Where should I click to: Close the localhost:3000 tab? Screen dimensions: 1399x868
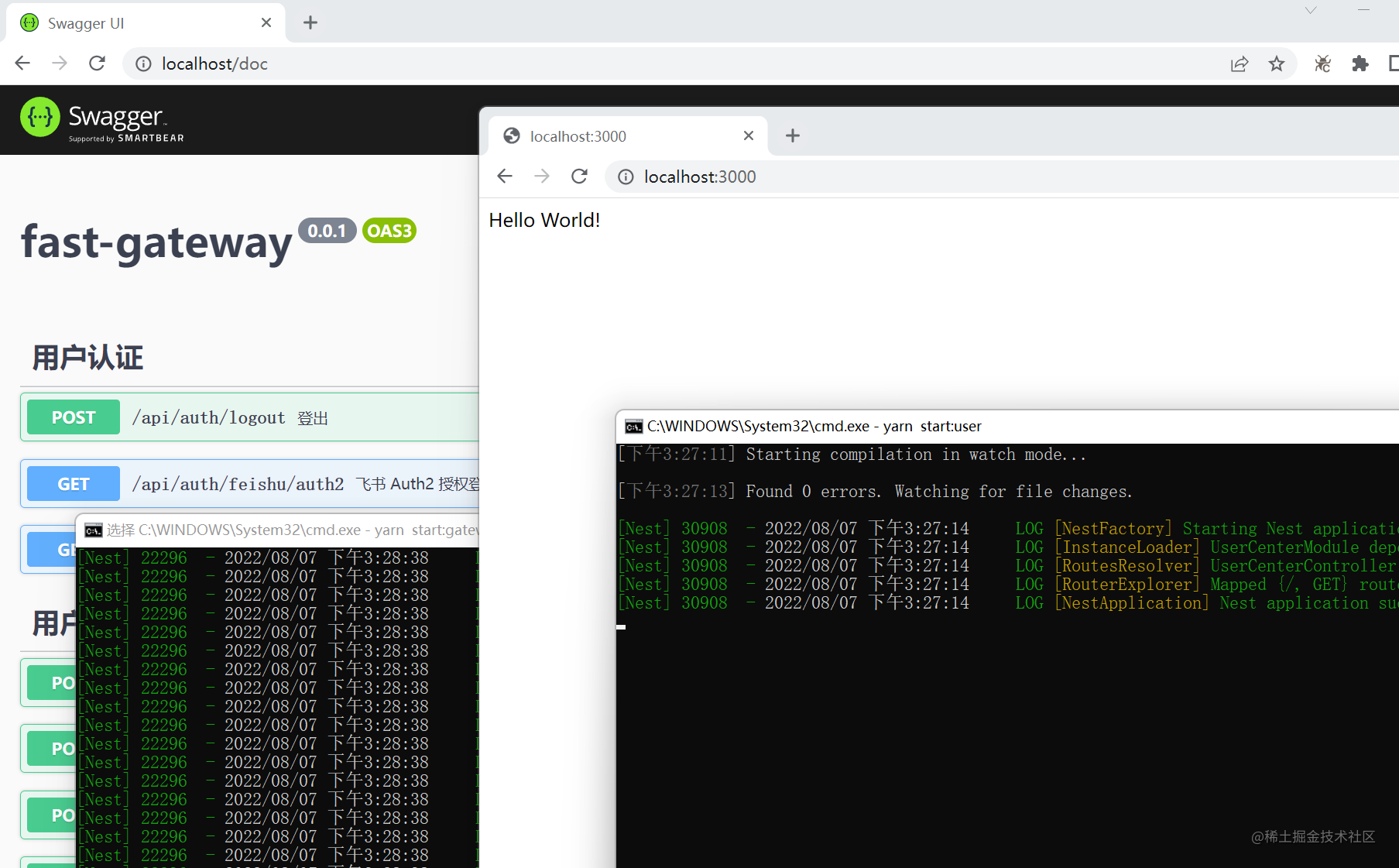[x=749, y=136]
